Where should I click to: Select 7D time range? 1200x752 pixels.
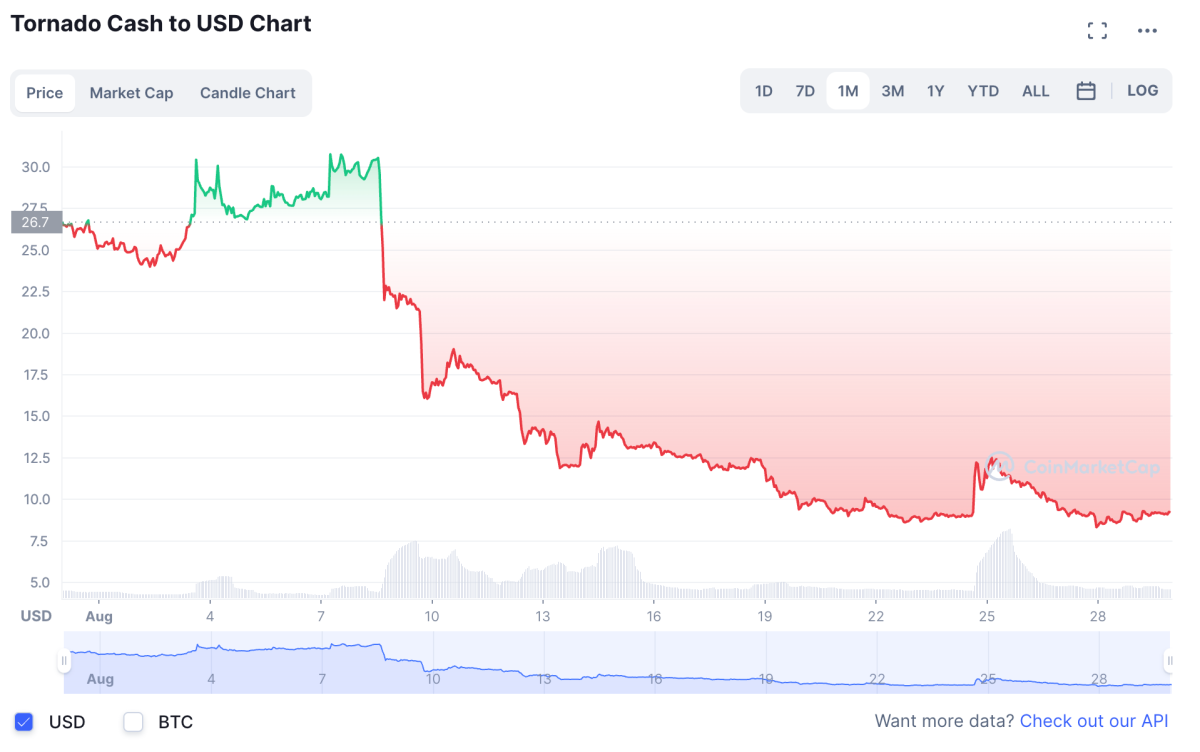point(805,91)
